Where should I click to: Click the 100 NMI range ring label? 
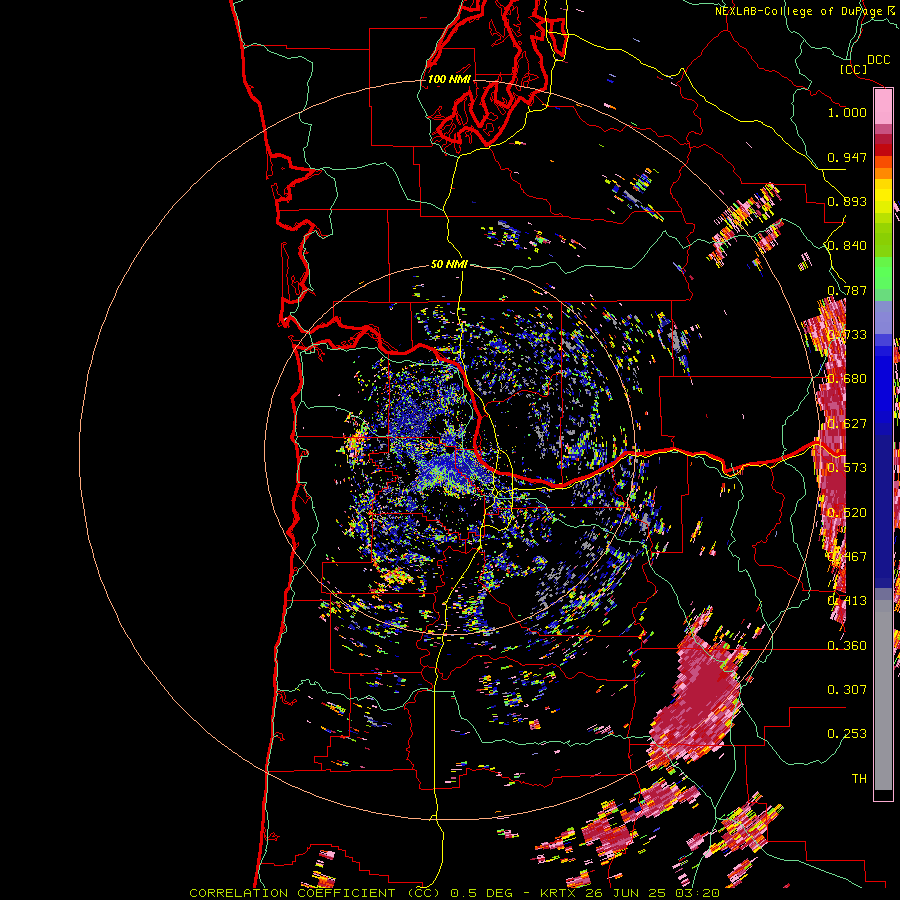pos(449,79)
